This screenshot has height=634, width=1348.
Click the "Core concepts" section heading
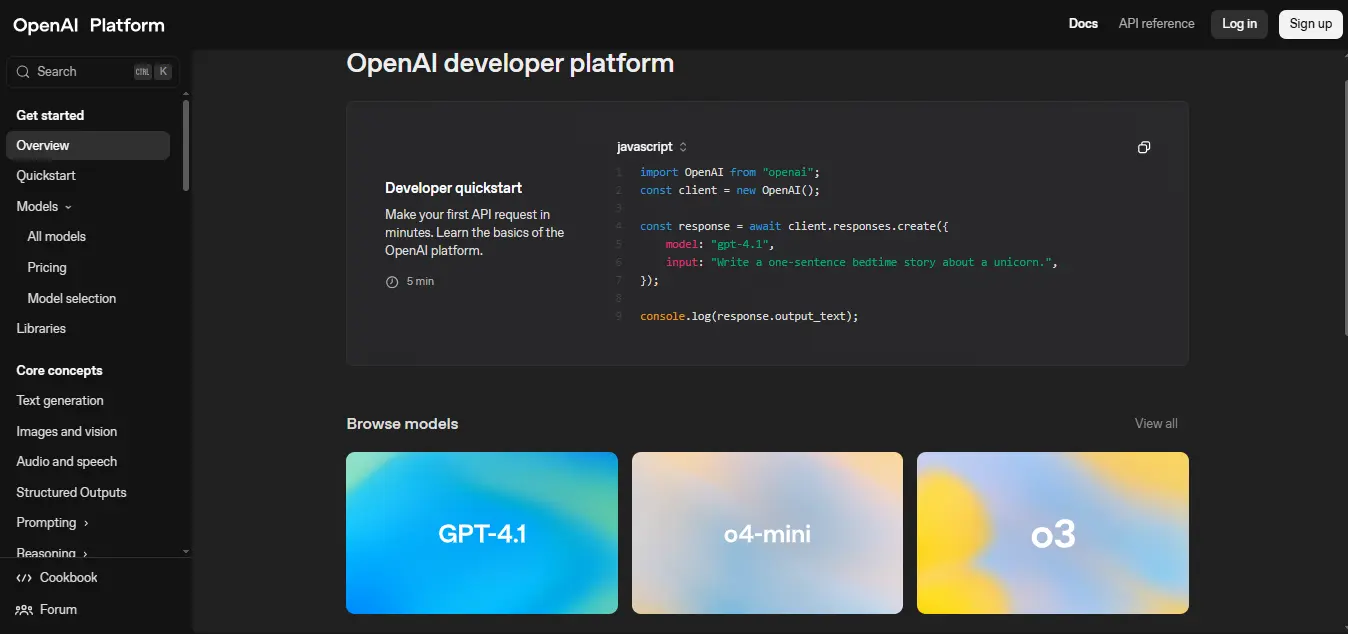[x=59, y=371]
